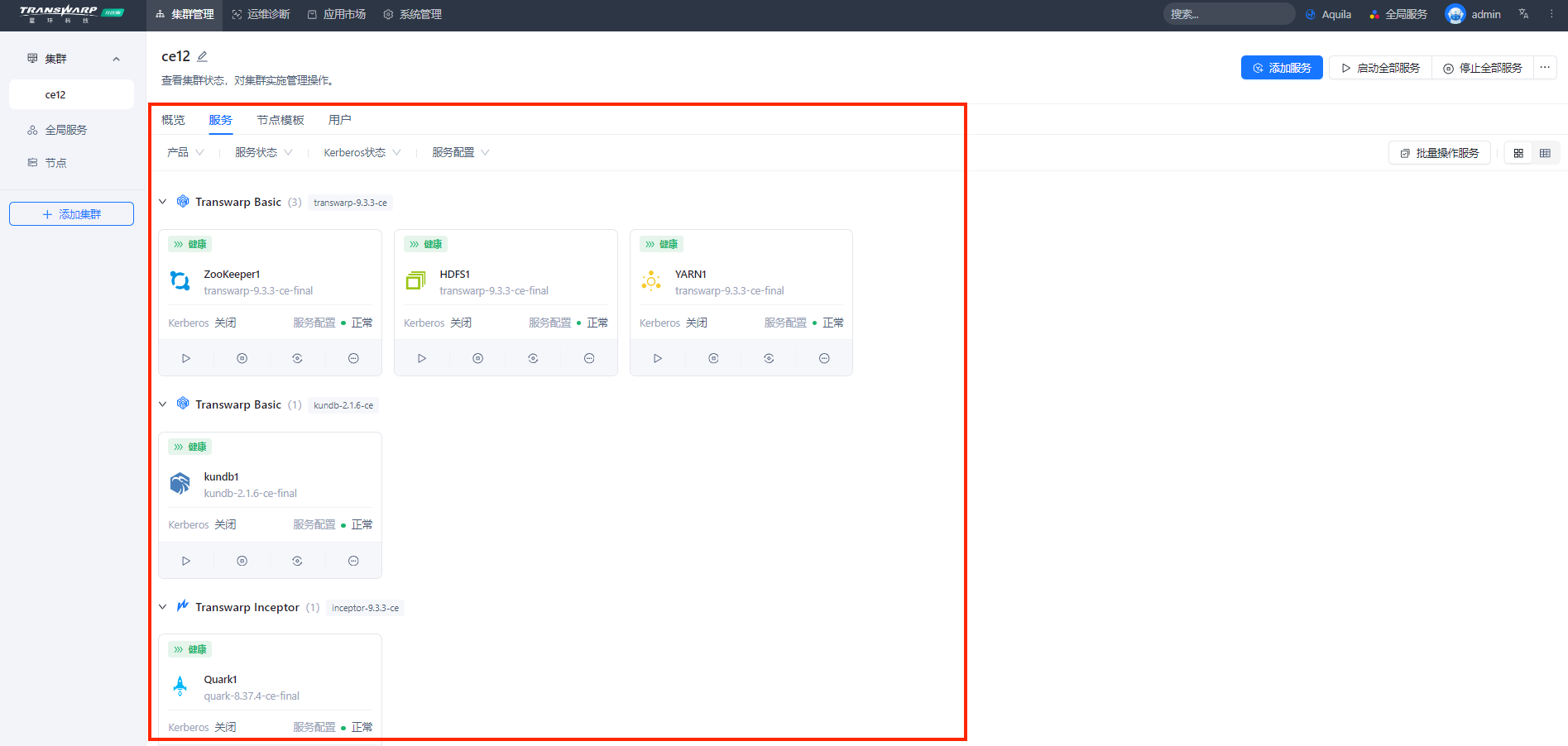
Task: Click 停止全部服务 button
Action: pyautogui.click(x=1483, y=68)
